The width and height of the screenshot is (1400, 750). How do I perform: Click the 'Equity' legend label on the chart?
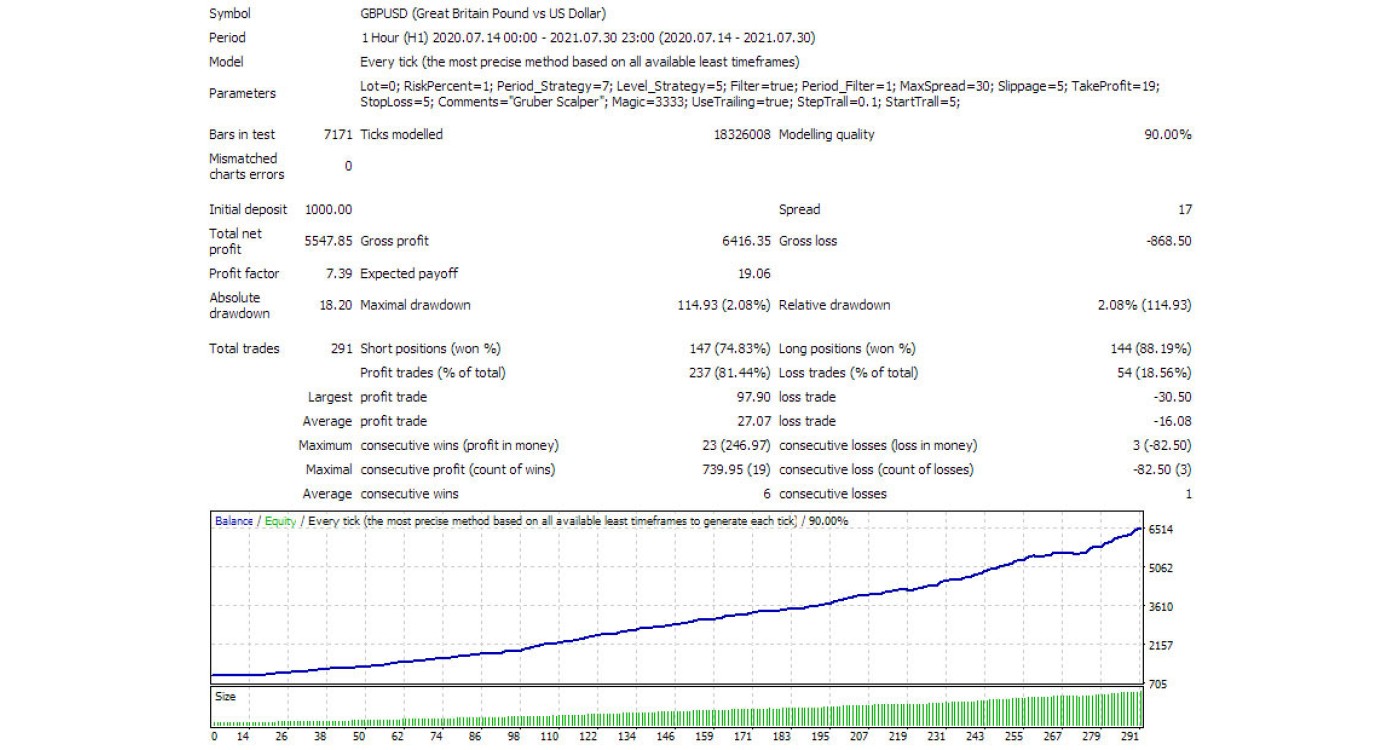280,522
